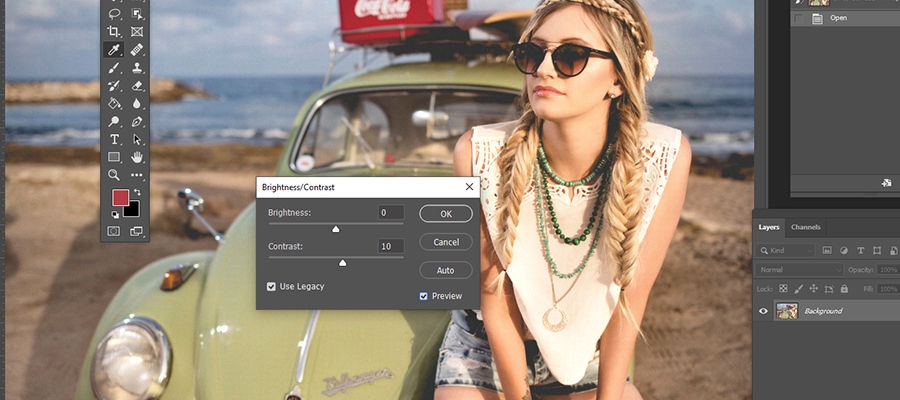Click the Brightness slider handle

(336, 230)
